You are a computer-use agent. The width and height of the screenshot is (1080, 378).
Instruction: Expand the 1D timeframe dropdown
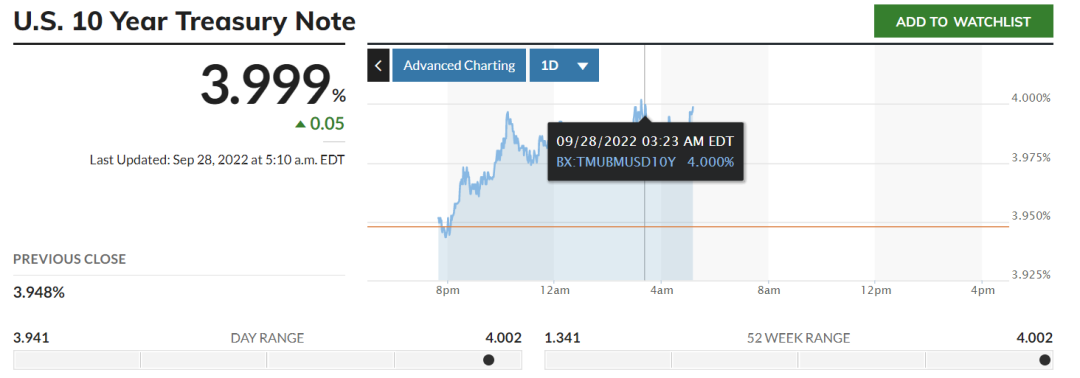point(564,65)
